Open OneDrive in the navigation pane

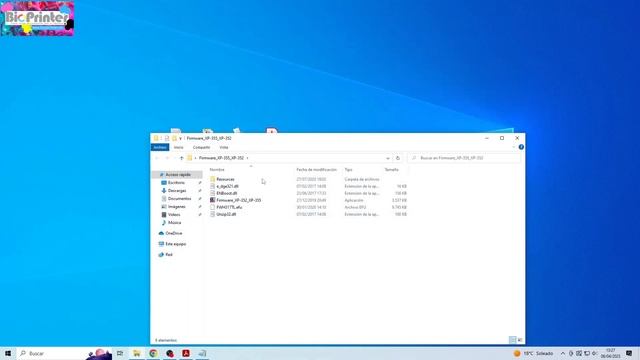point(173,233)
